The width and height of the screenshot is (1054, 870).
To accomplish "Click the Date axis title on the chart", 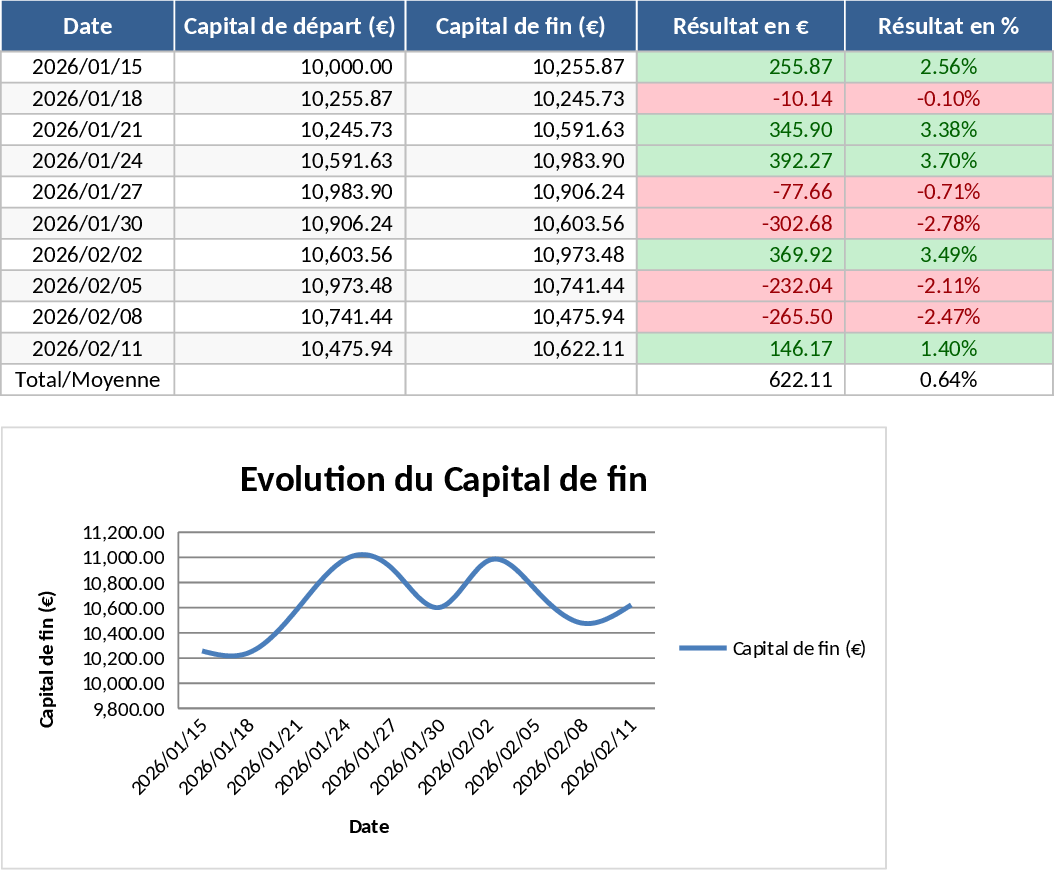I will pyautogui.click(x=369, y=827).
